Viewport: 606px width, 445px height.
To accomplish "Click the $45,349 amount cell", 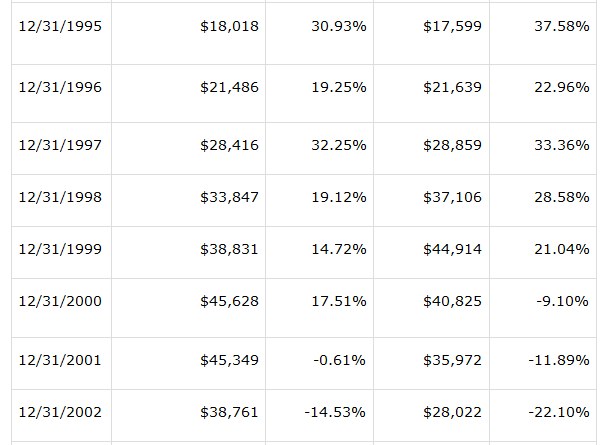I will pyautogui.click(x=229, y=359).
